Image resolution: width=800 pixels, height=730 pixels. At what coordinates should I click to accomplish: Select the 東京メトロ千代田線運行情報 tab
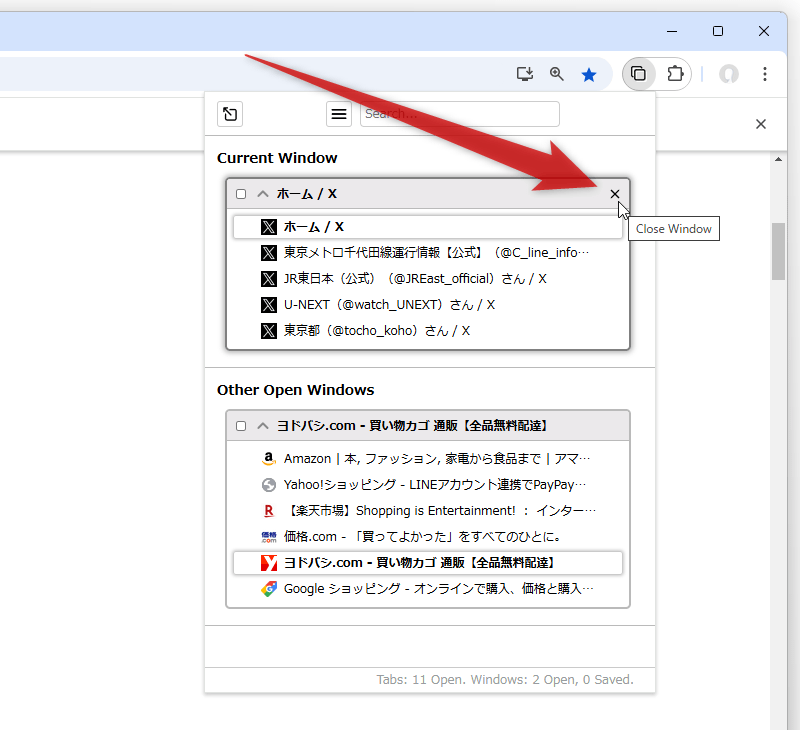[x=428, y=253]
